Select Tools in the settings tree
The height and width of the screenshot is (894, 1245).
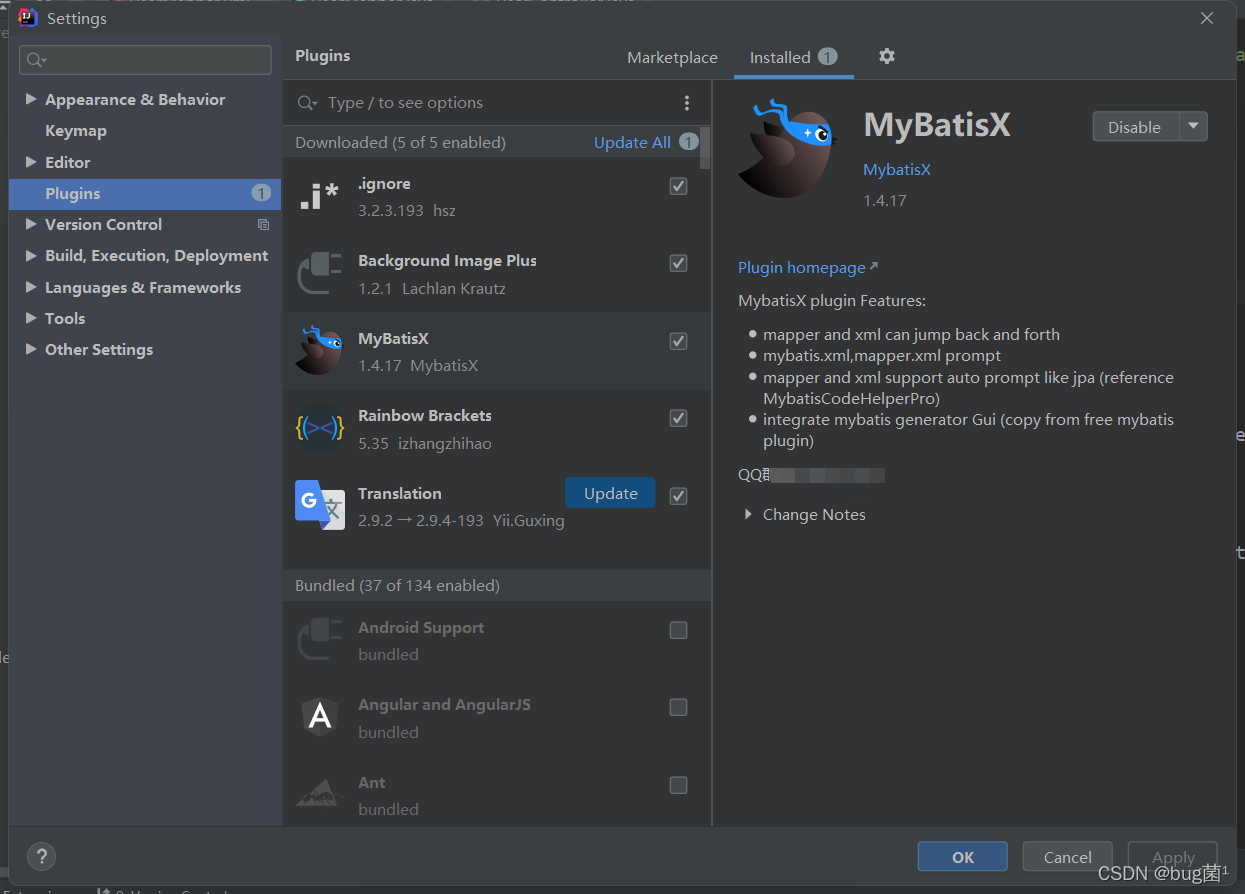click(x=65, y=318)
